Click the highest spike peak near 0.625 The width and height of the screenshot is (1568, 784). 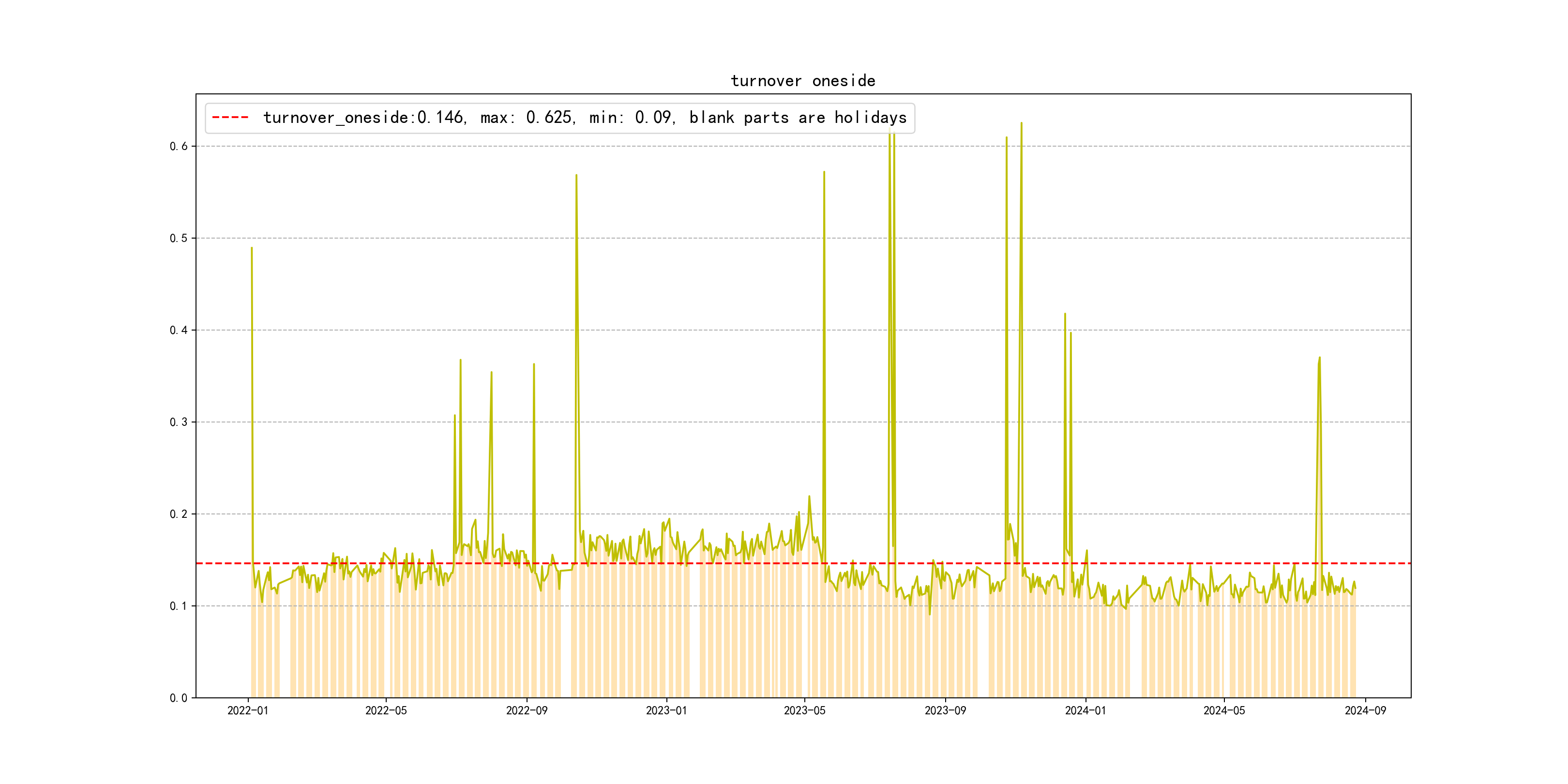1021,123
